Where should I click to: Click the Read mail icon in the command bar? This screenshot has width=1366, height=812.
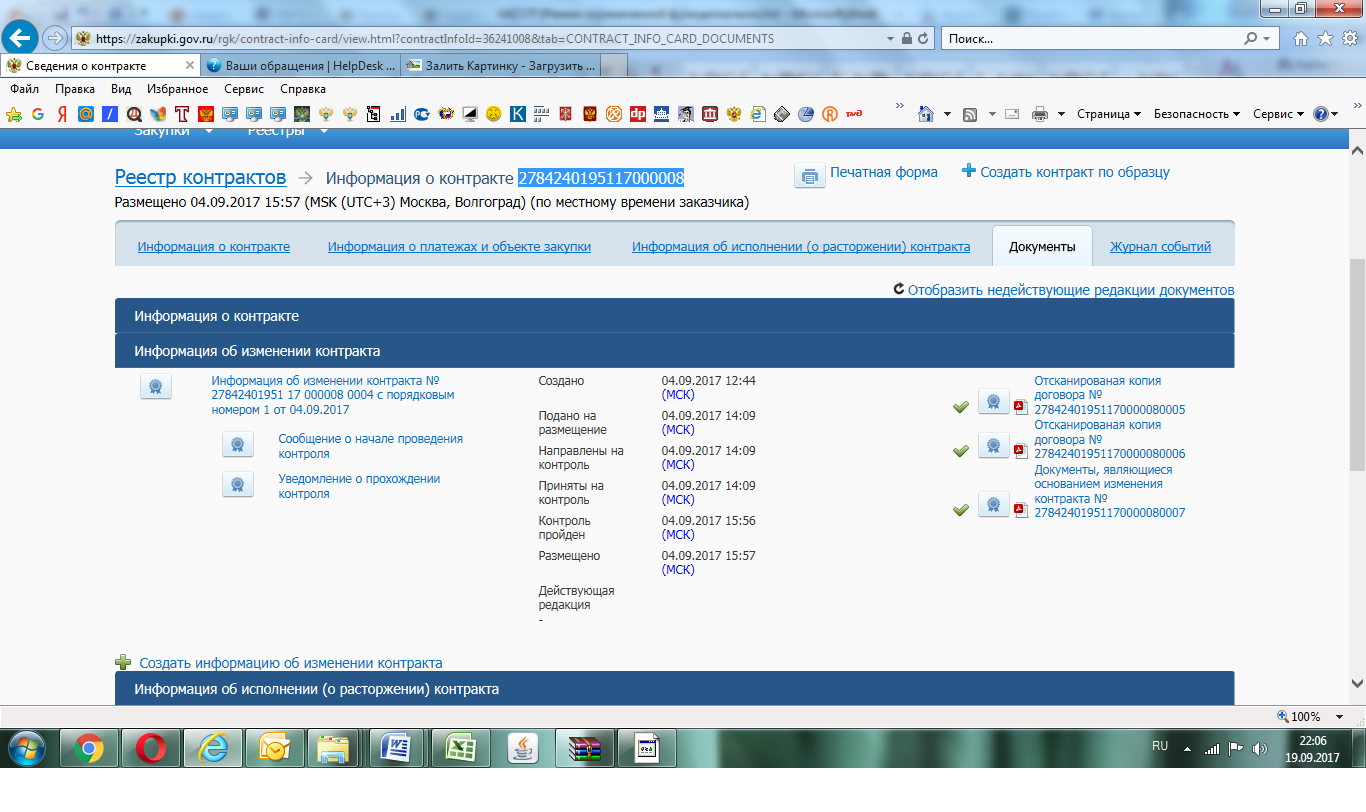(1012, 114)
